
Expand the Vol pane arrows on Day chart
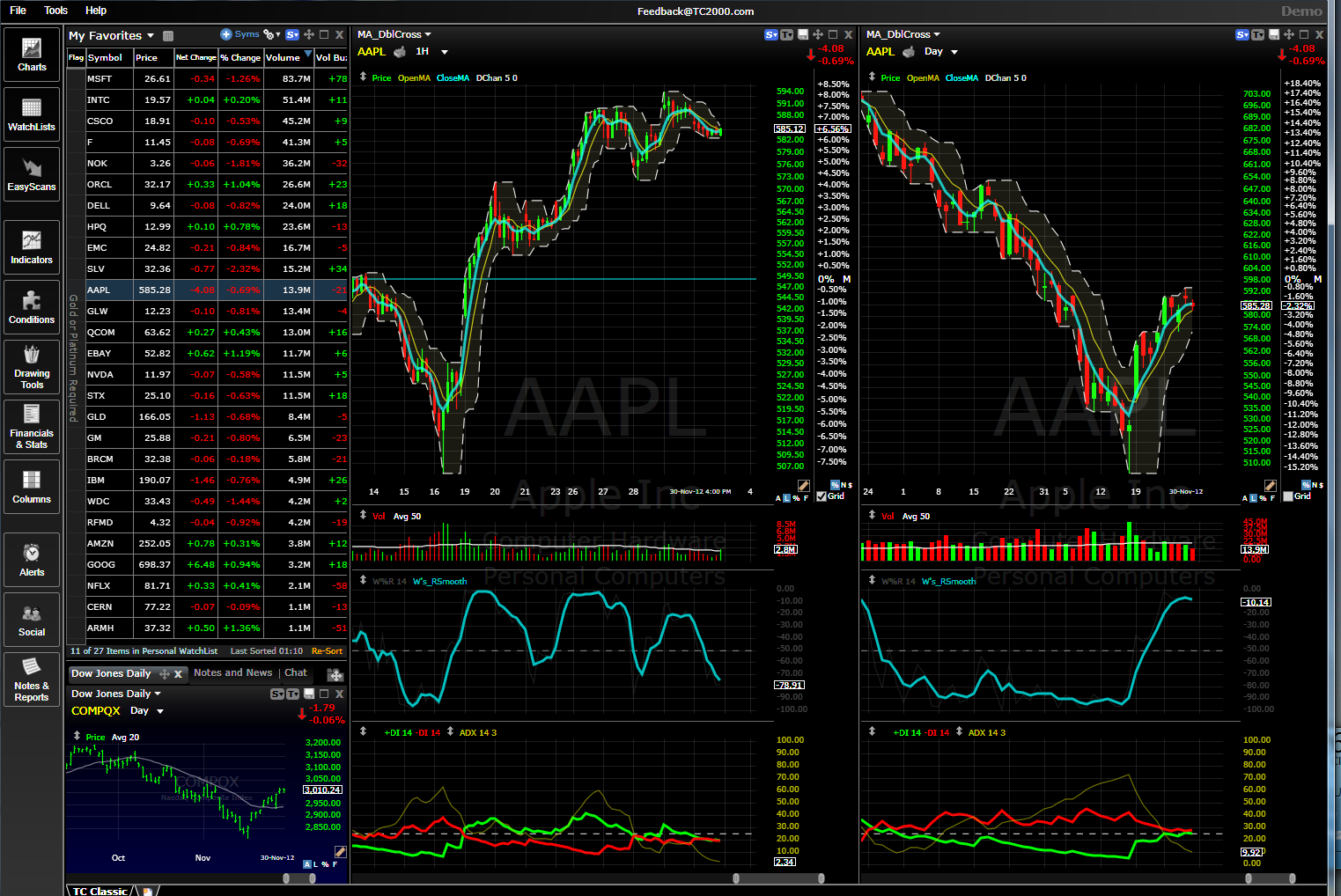pyautogui.click(x=872, y=515)
